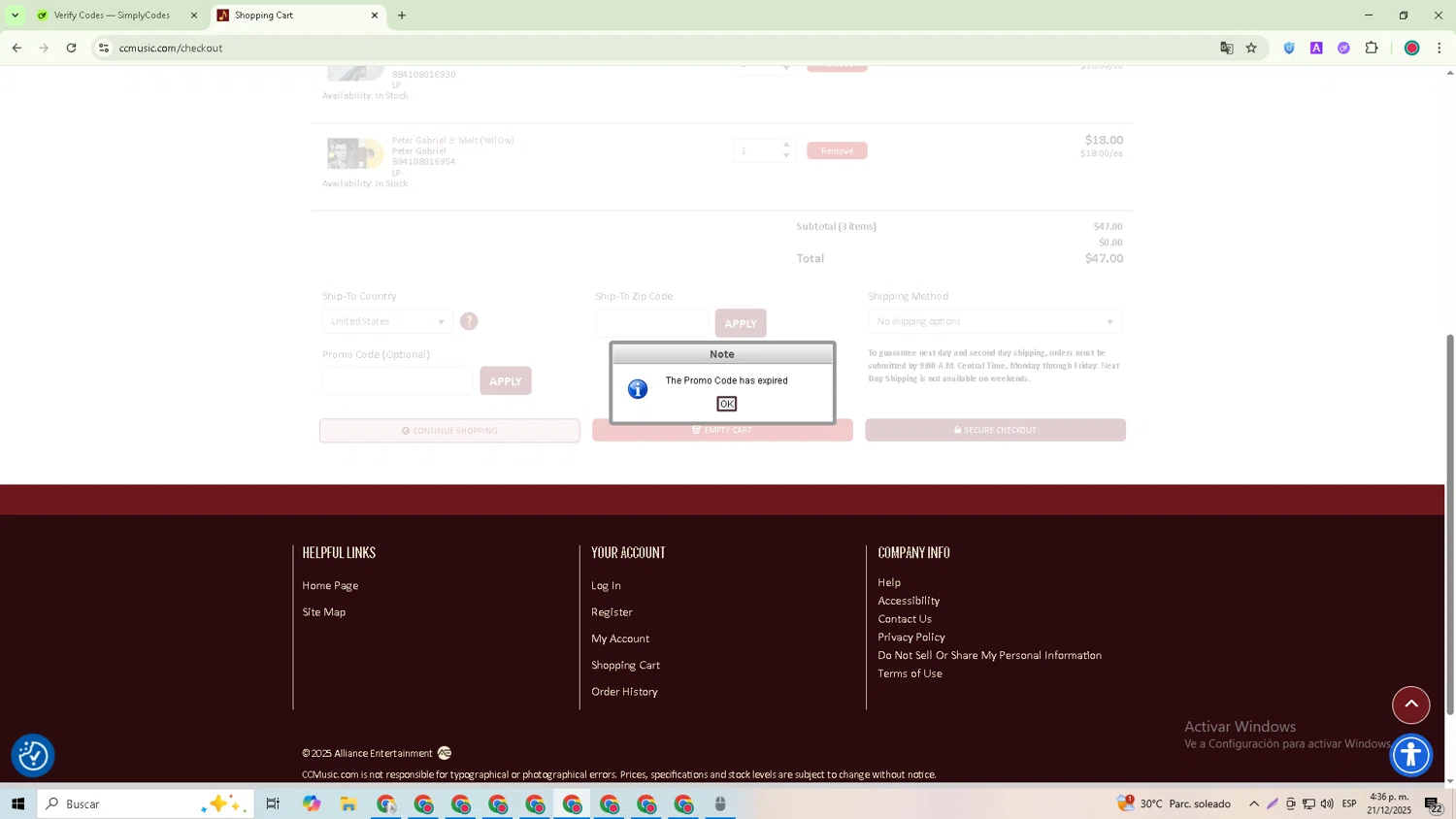Viewport: 1456px width, 819px height.
Task: Open the Contact Us link
Action: coord(905,619)
